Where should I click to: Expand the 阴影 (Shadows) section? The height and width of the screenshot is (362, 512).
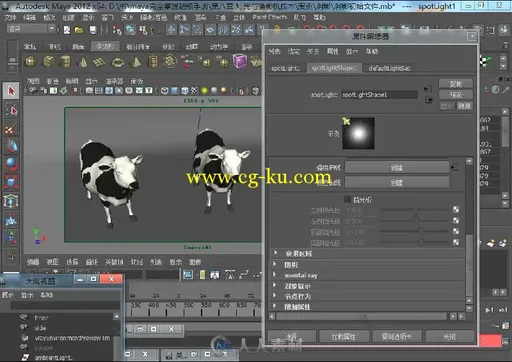[275, 264]
